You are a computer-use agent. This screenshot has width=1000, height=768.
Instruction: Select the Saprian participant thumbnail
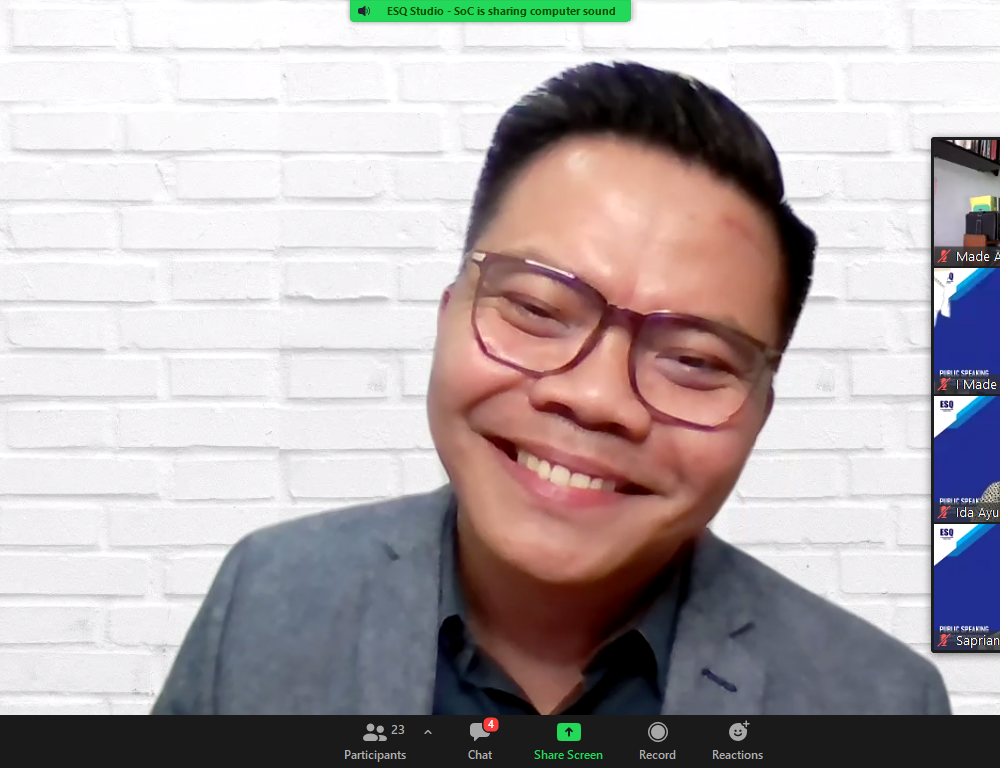968,585
